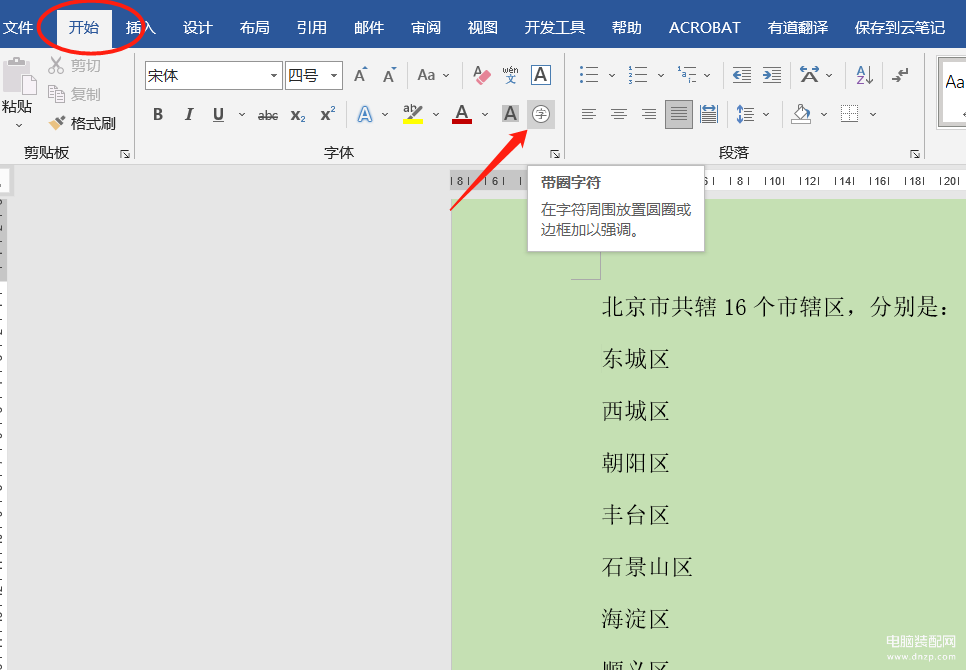
Task: Apply multilevel list icon
Action: click(x=687, y=75)
